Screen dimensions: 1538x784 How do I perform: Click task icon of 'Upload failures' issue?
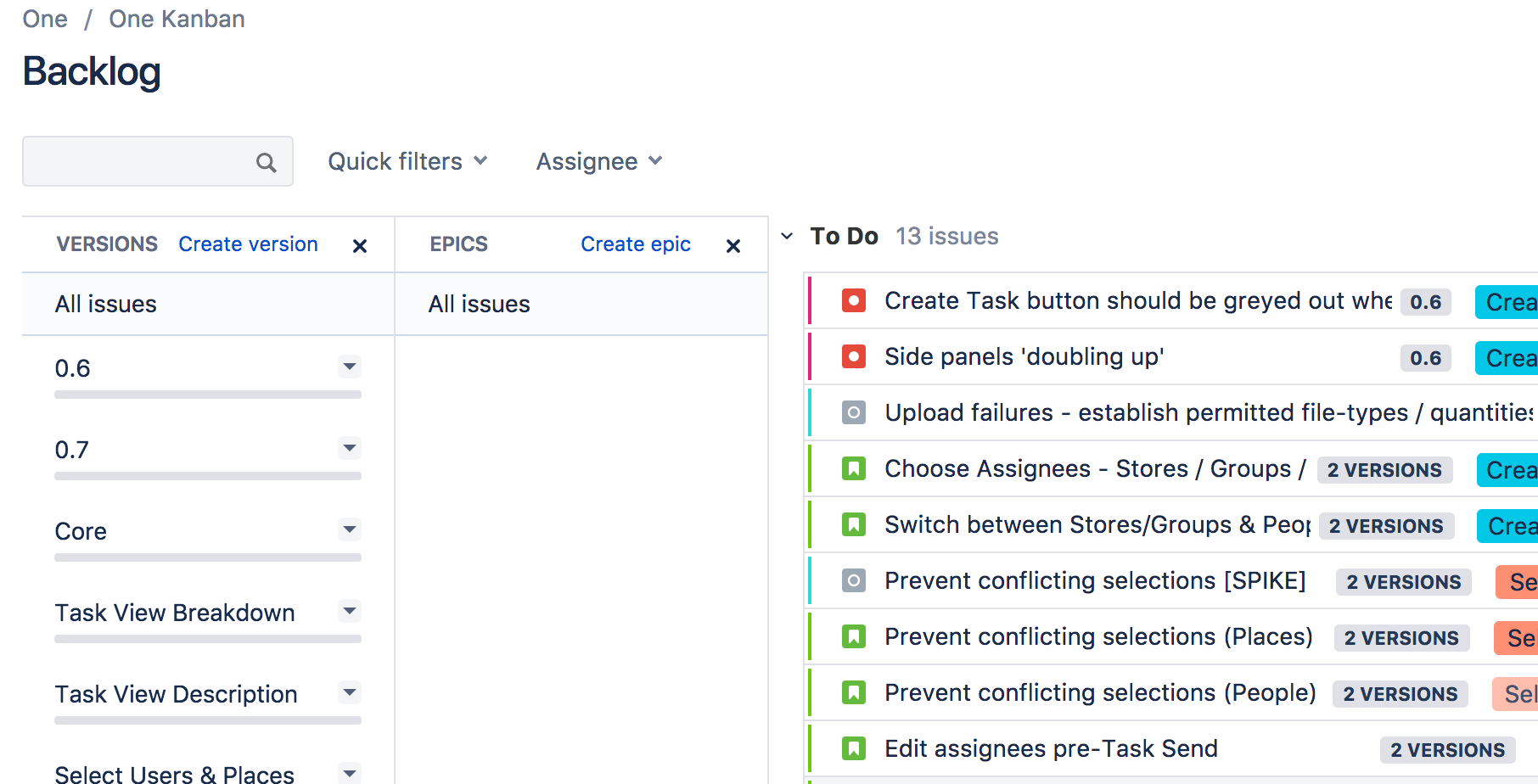point(854,412)
